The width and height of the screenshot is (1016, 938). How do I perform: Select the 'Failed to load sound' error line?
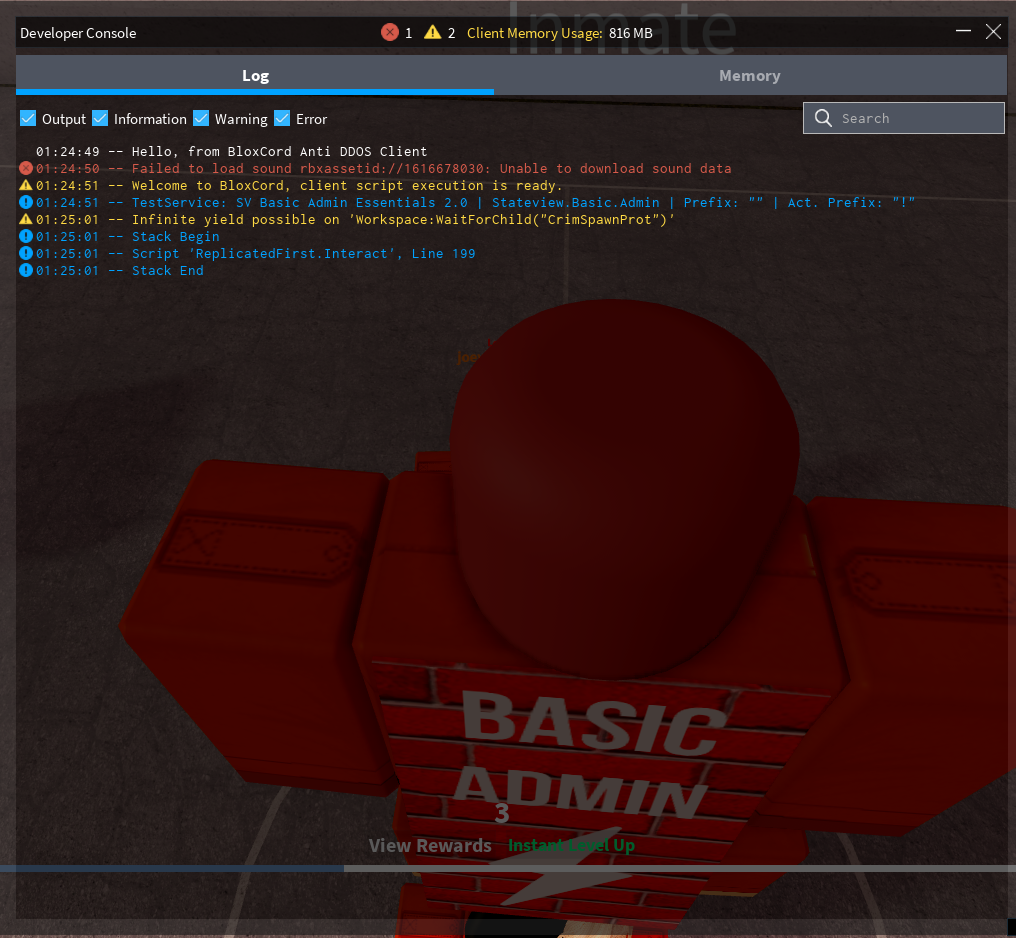(x=383, y=168)
